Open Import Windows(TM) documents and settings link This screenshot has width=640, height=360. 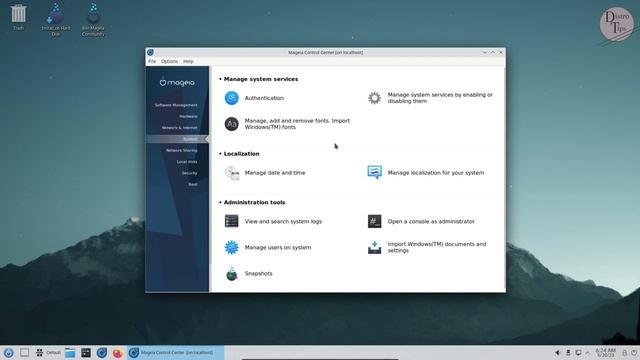click(437, 247)
